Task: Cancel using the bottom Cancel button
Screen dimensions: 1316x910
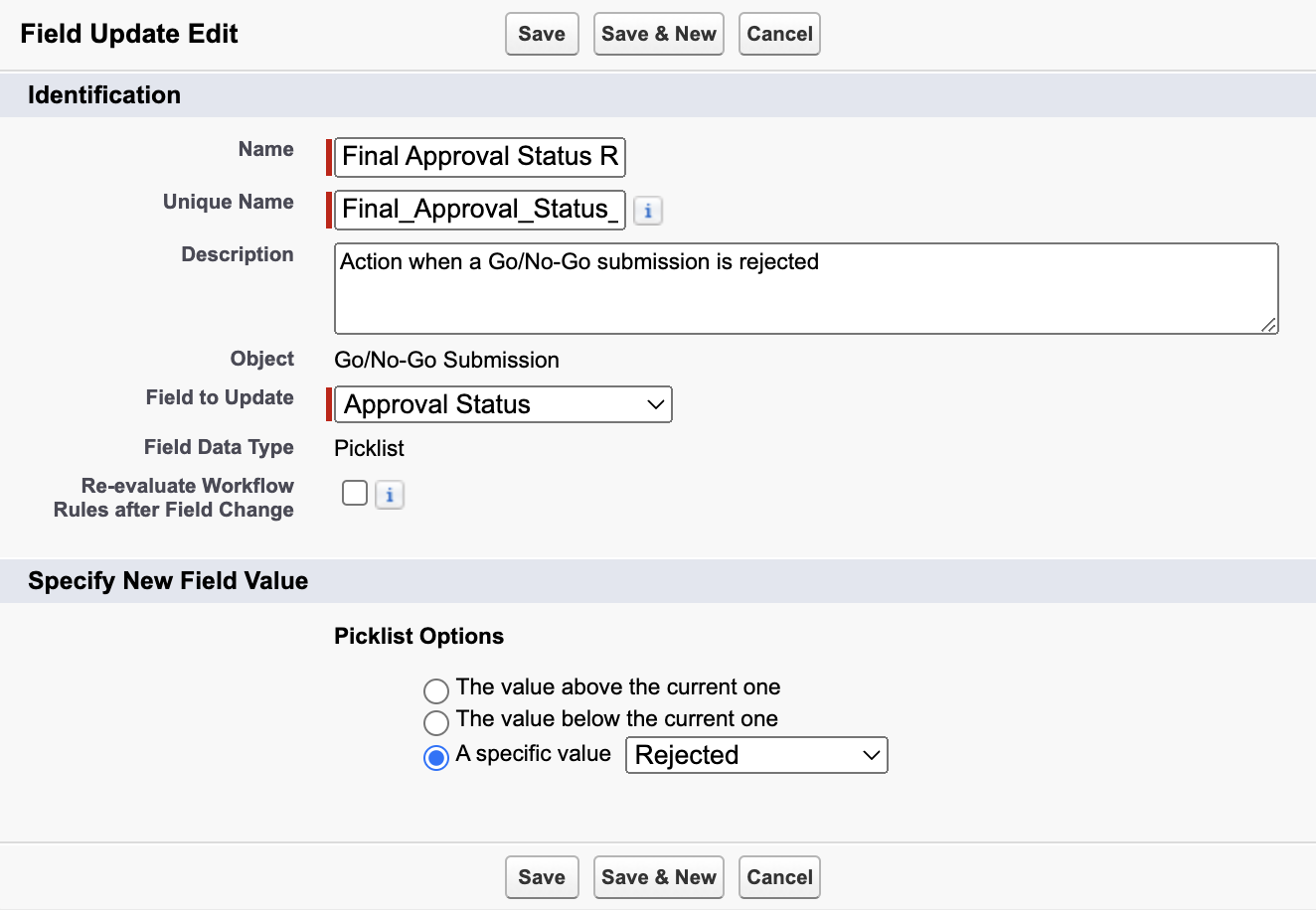Action: coord(778,876)
